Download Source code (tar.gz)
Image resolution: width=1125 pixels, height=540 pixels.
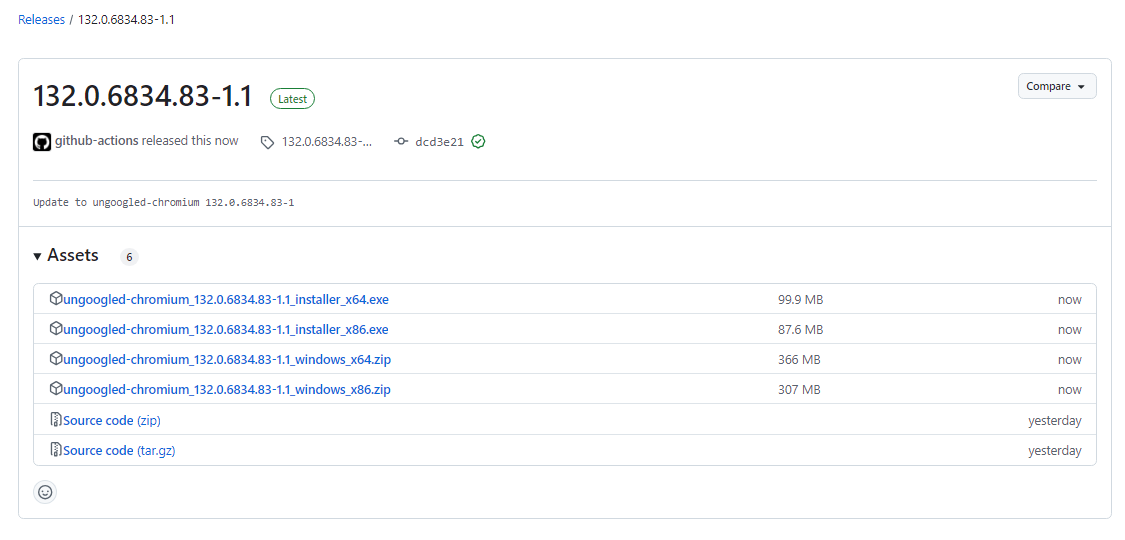(119, 451)
